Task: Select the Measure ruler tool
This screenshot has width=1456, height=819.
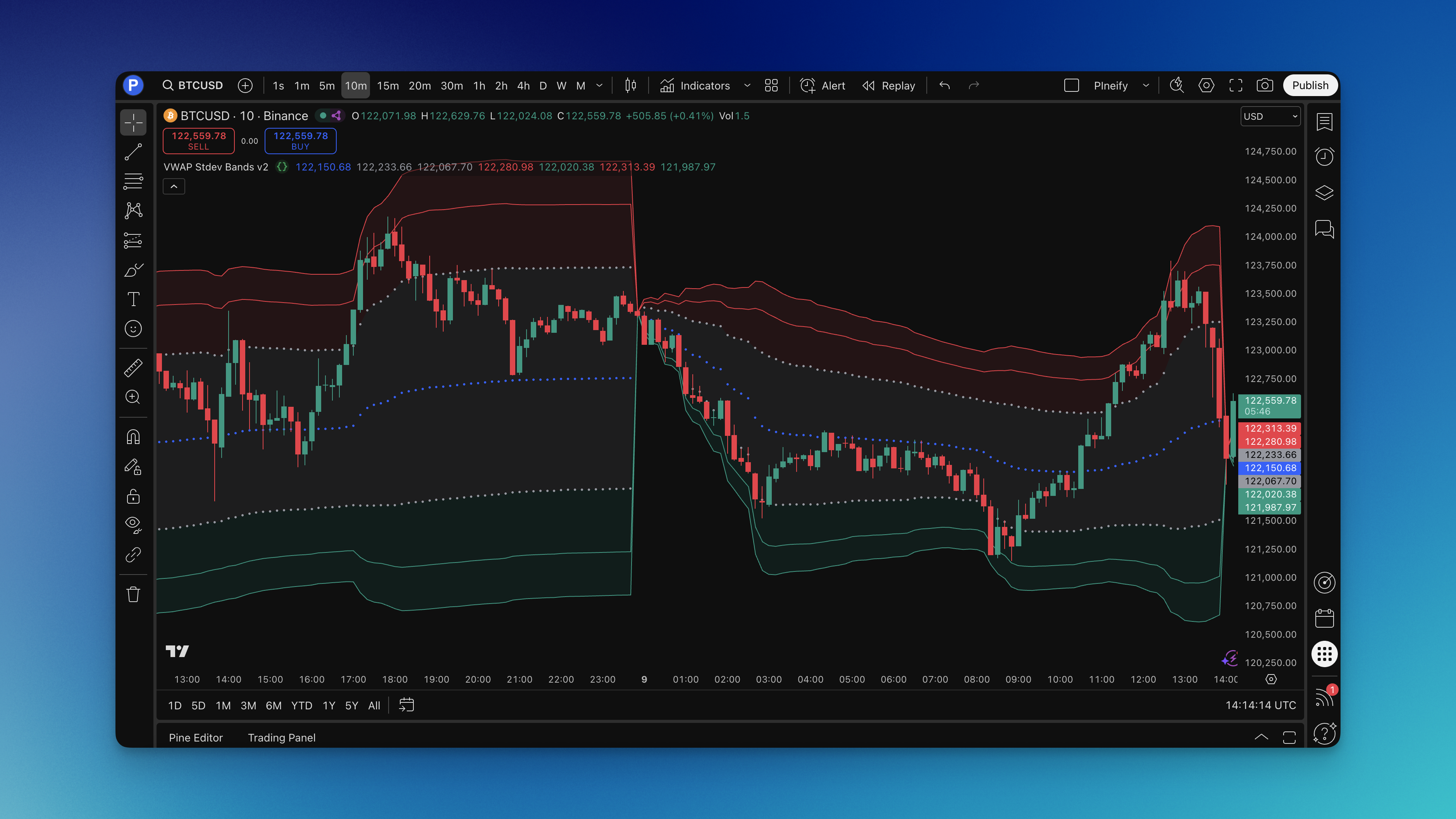Action: (133, 368)
